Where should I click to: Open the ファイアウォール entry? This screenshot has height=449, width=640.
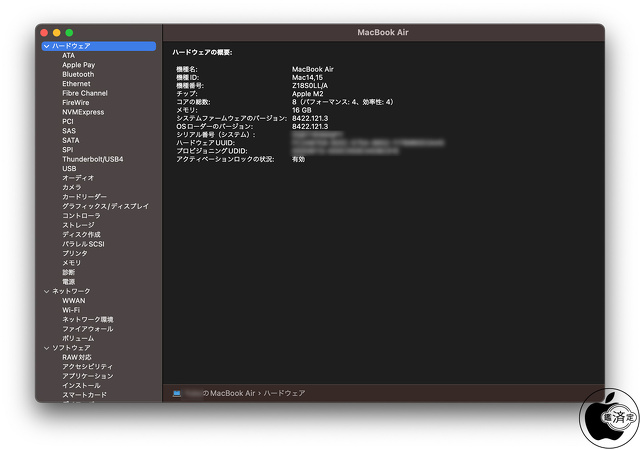point(88,329)
